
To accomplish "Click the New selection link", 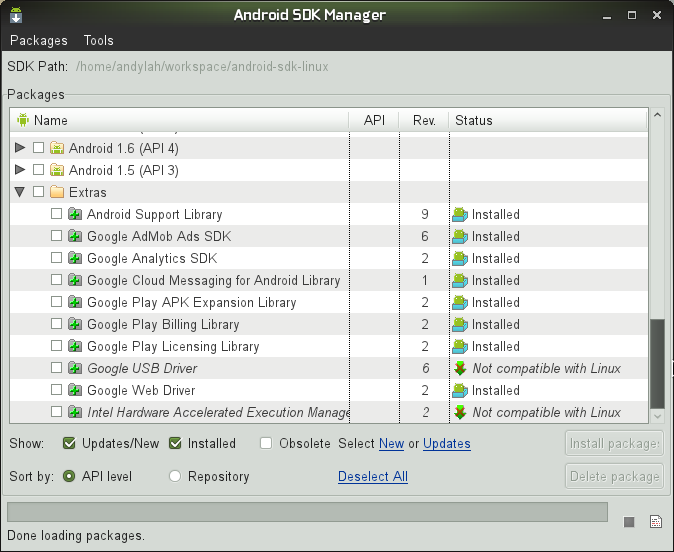I will (x=391, y=443).
